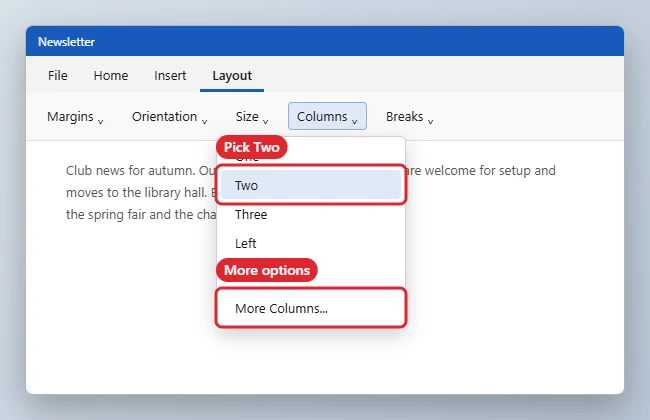The image size is (650, 420).
Task: Collapse the Columns dropdown
Action: (x=327, y=117)
